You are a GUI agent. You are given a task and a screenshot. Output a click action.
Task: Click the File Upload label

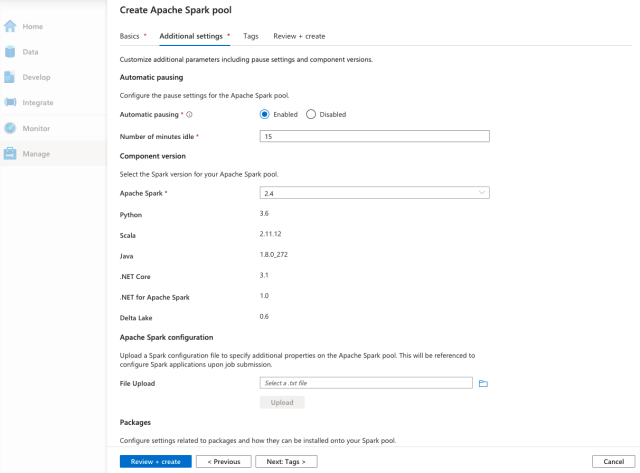click(137, 383)
